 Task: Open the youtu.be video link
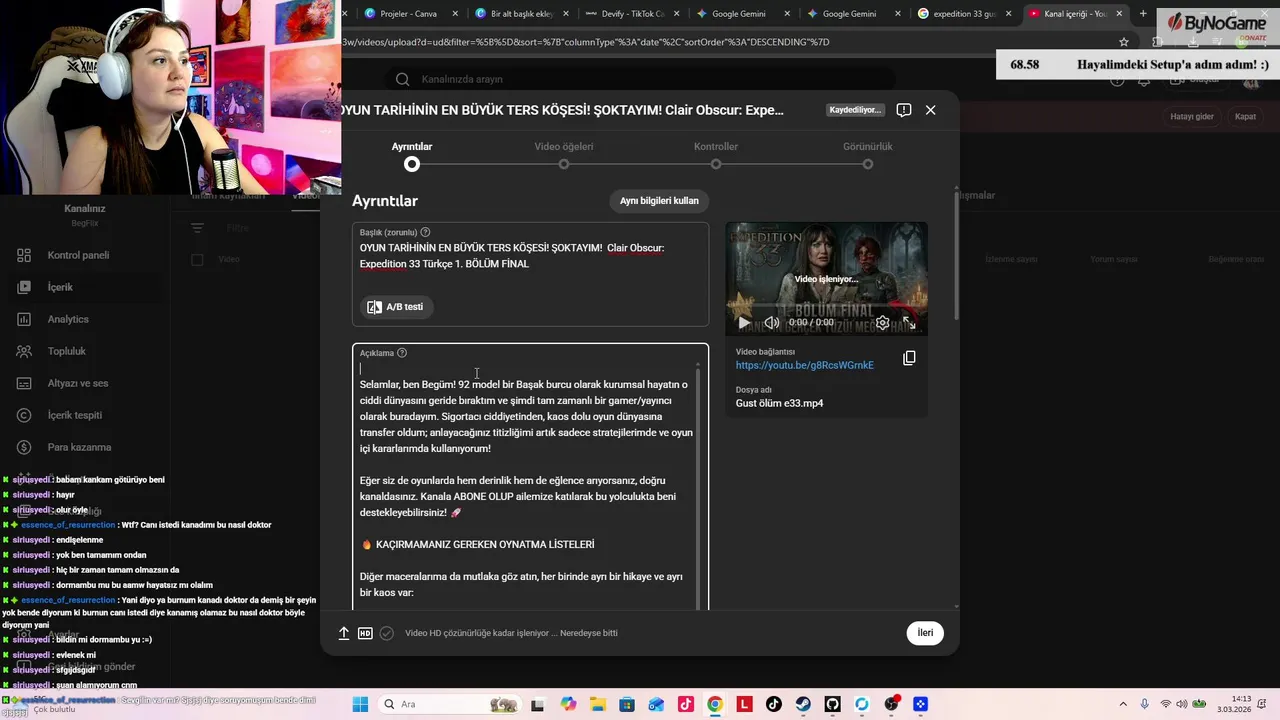click(x=805, y=366)
